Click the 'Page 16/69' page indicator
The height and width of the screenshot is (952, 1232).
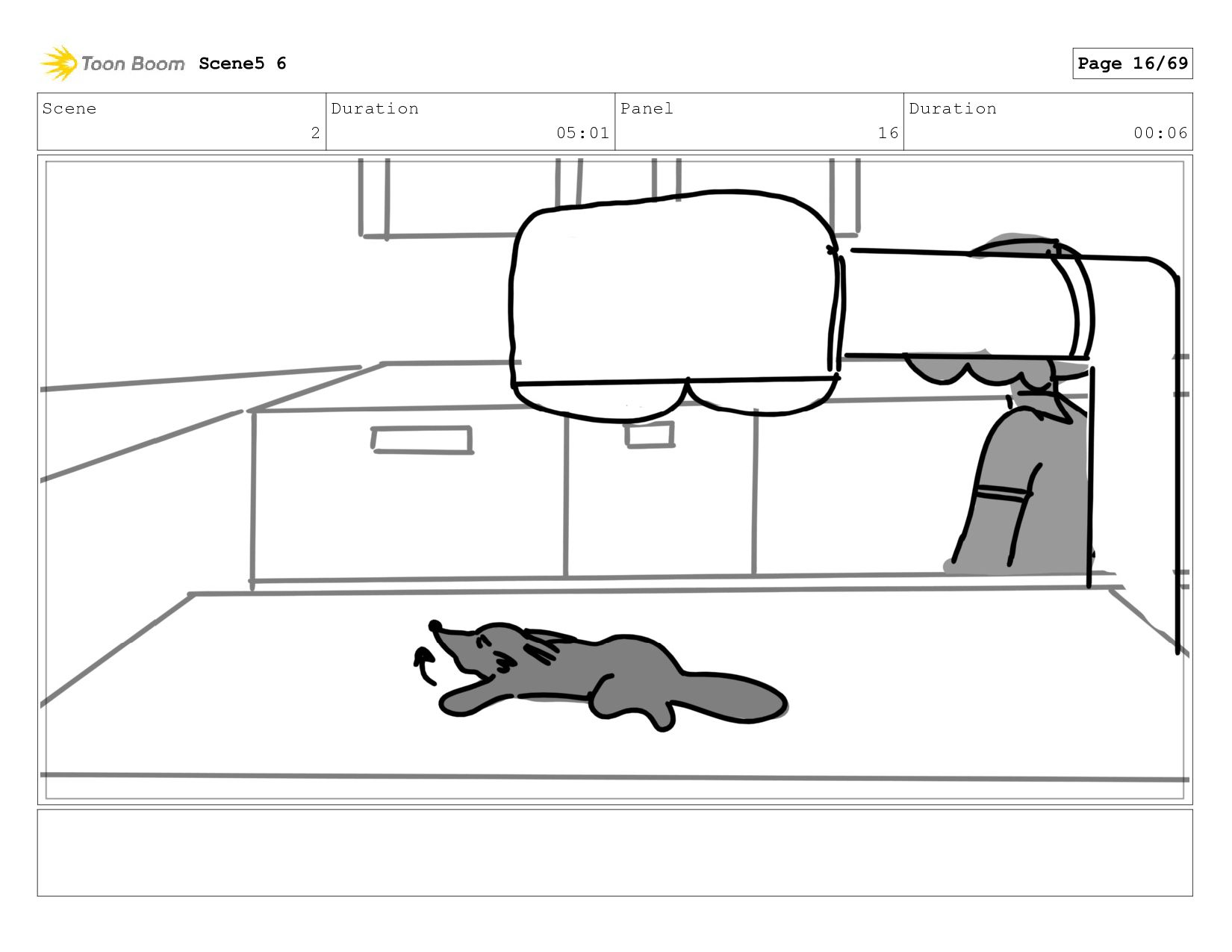(1132, 63)
